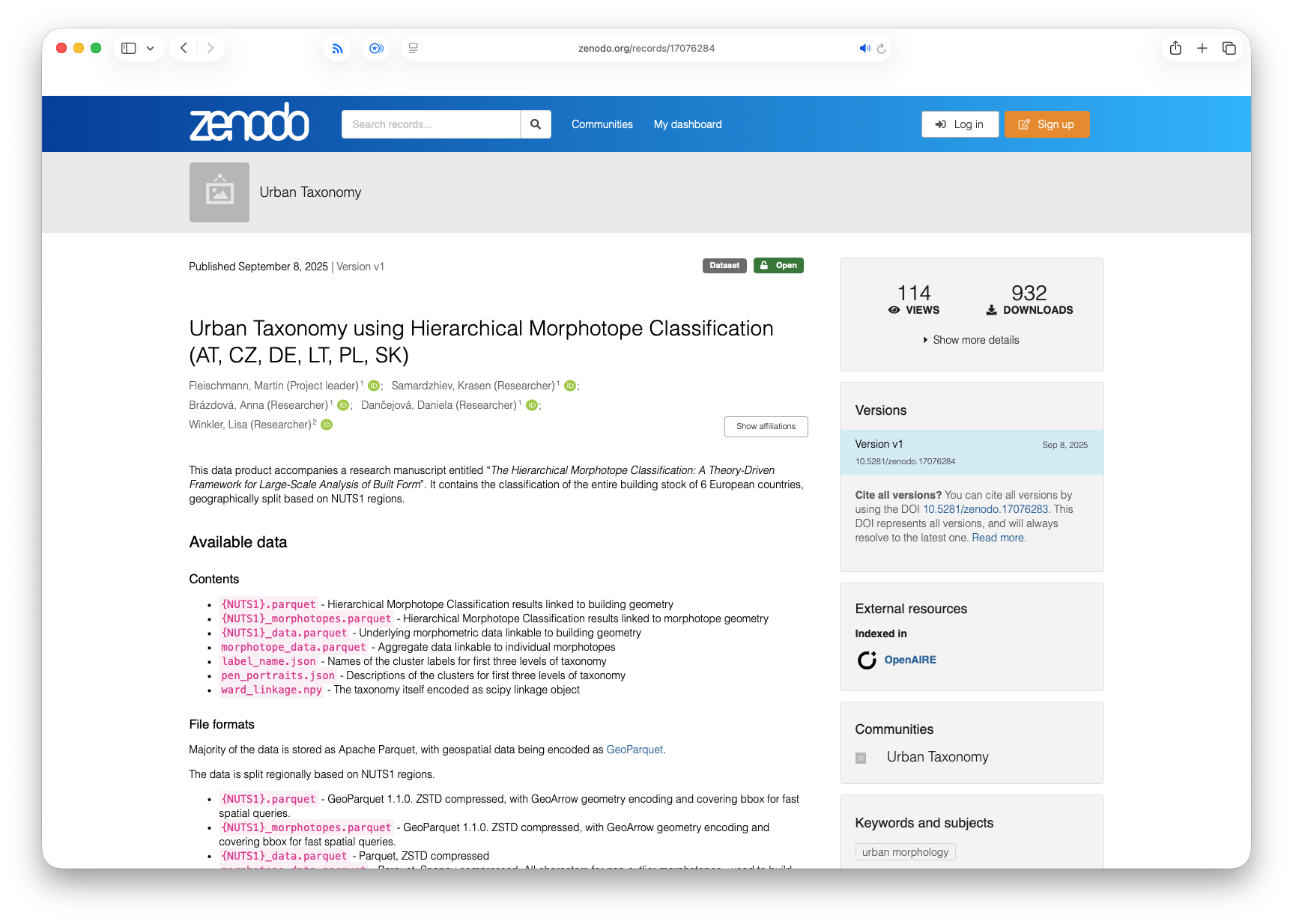Click the Zenodo logo
1293x924 pixels.
pos(249,123)
